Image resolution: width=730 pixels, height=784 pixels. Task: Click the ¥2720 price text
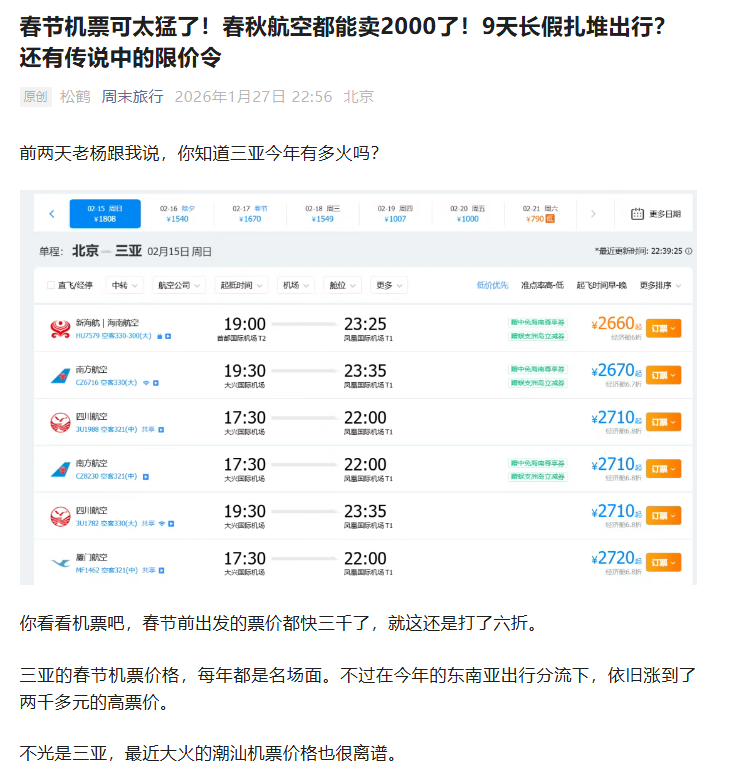616,558
